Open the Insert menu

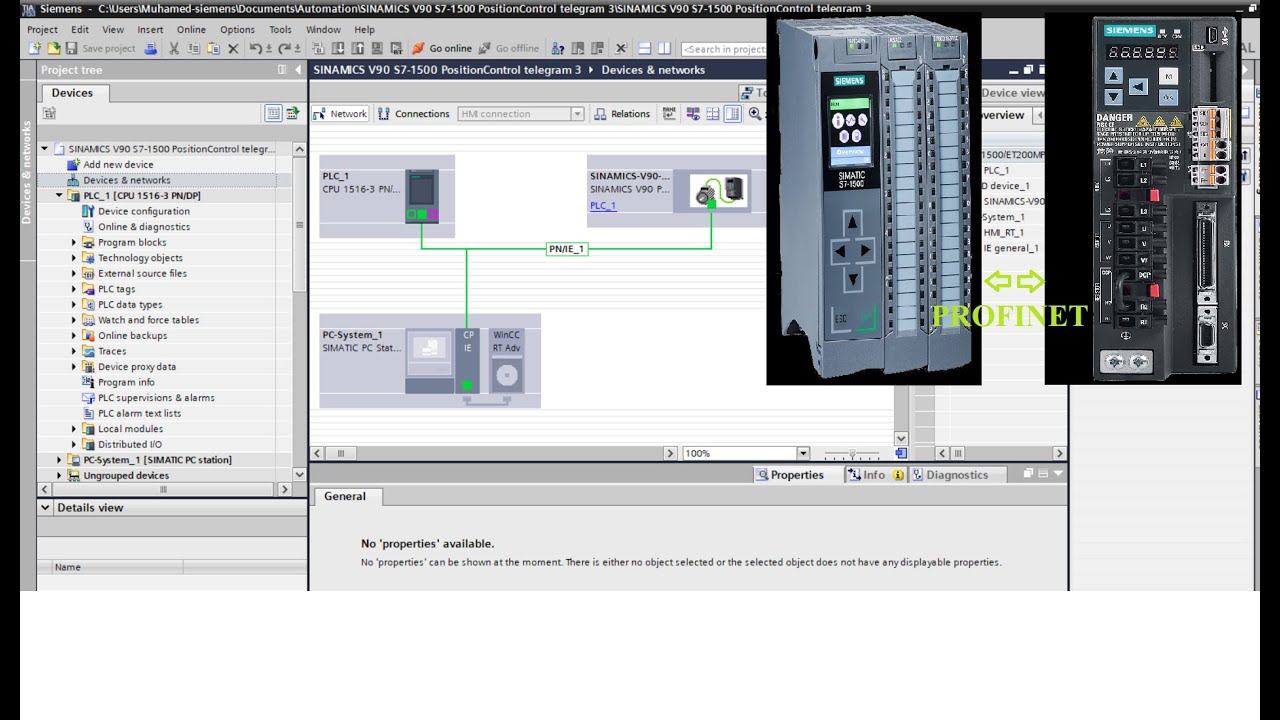(150, 30)
